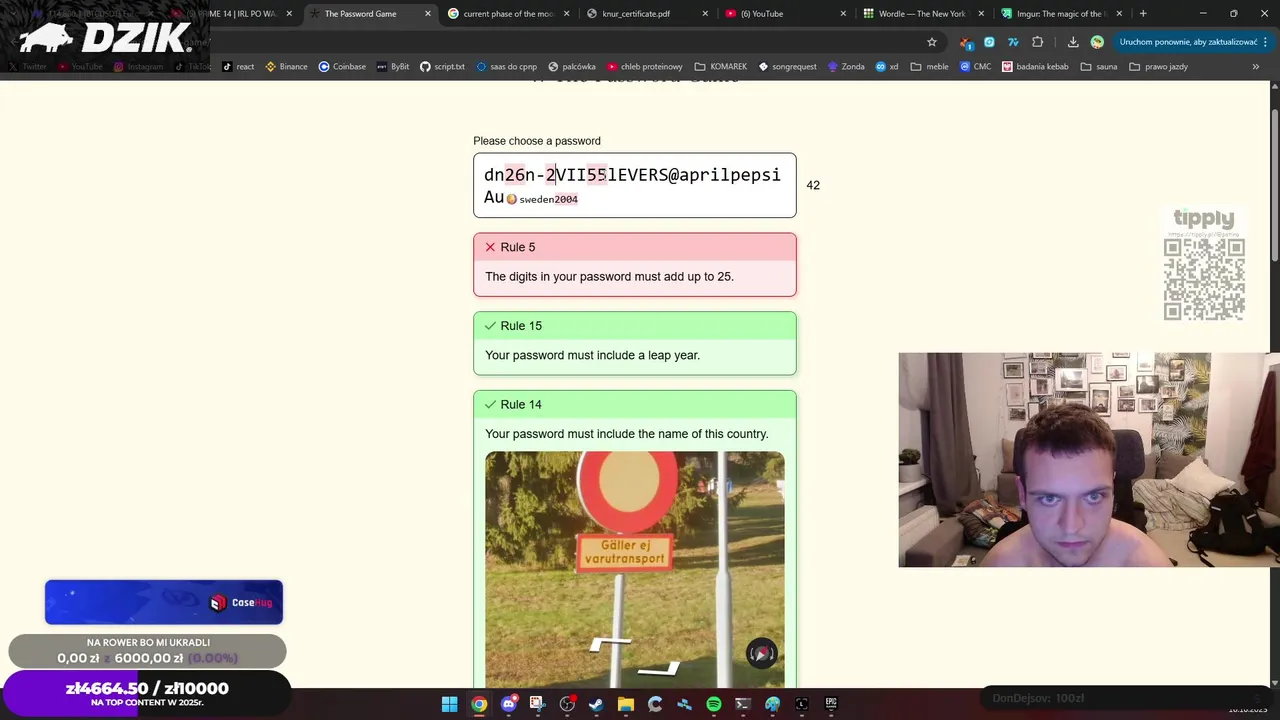Open the Snipping Tool taskbar icon

point(537,704)
